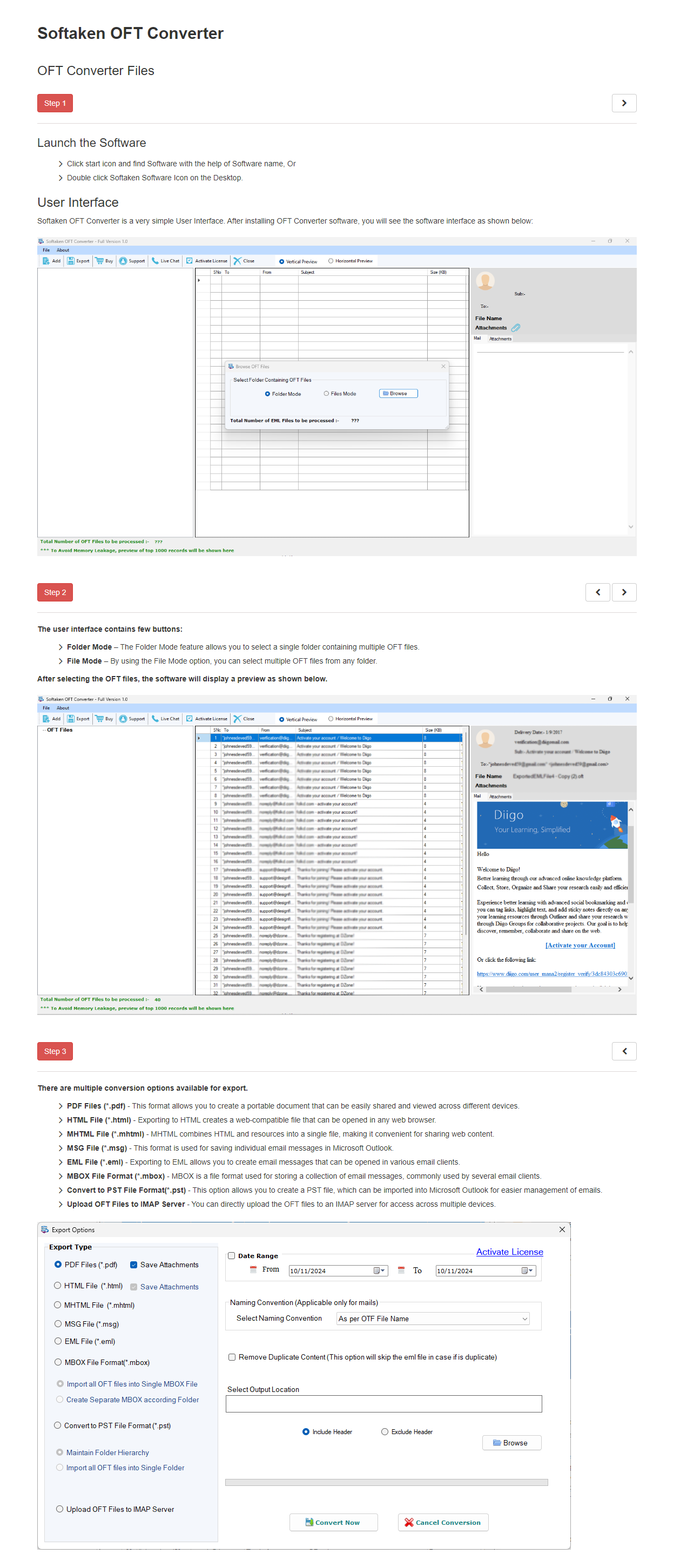Select Upload OFT Files to IMAP Server
687x1568 pixels.
(x=60, y=1509)
